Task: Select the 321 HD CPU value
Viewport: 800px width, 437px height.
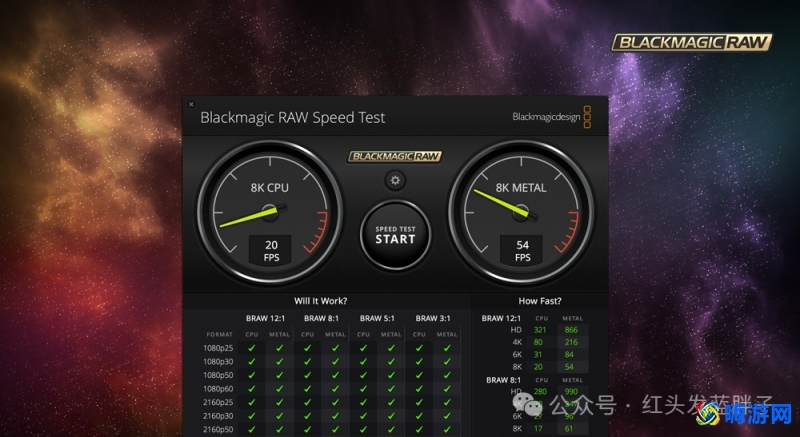Action: [x=540, y=330]
